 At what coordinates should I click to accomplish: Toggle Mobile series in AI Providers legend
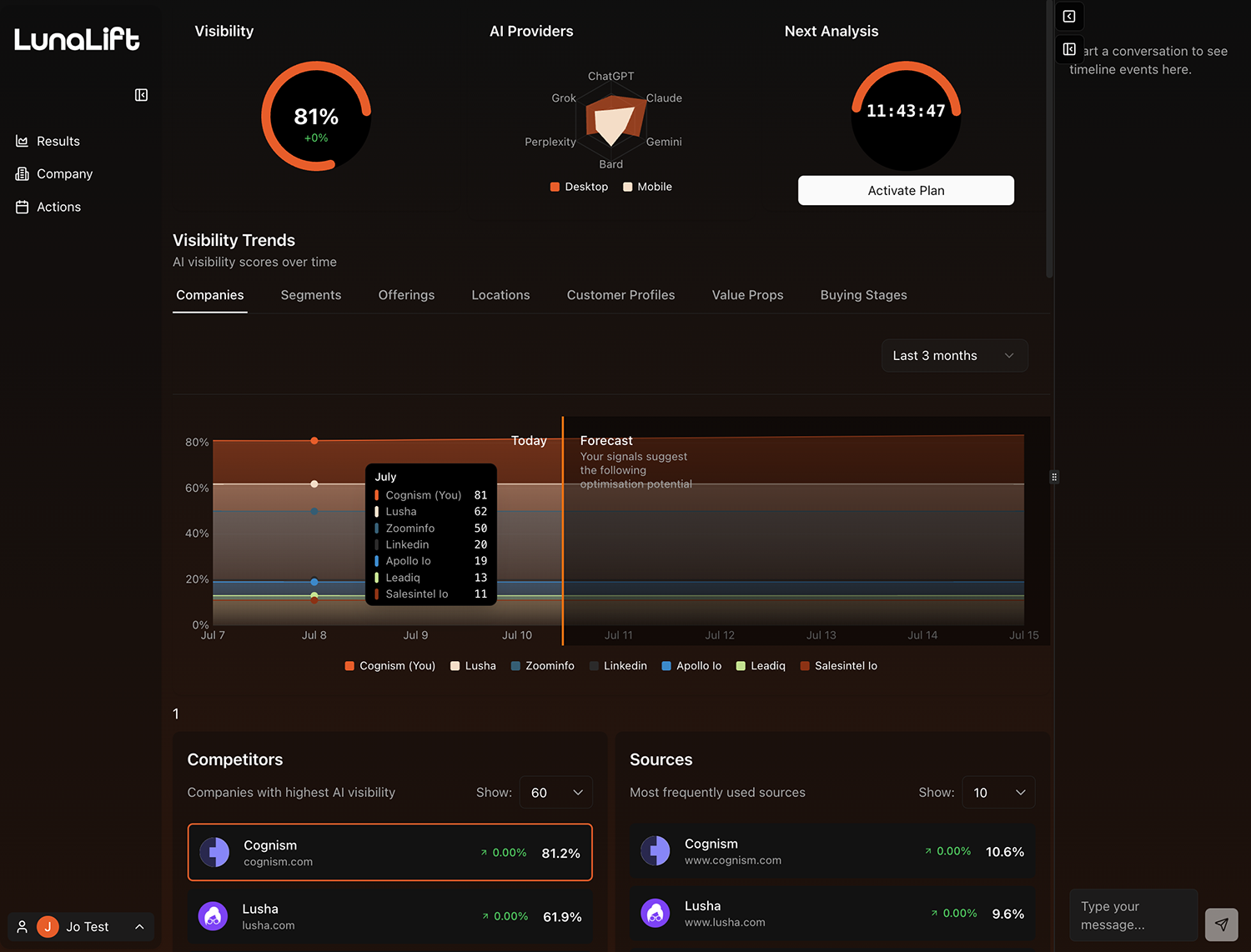tap(647, 187)
